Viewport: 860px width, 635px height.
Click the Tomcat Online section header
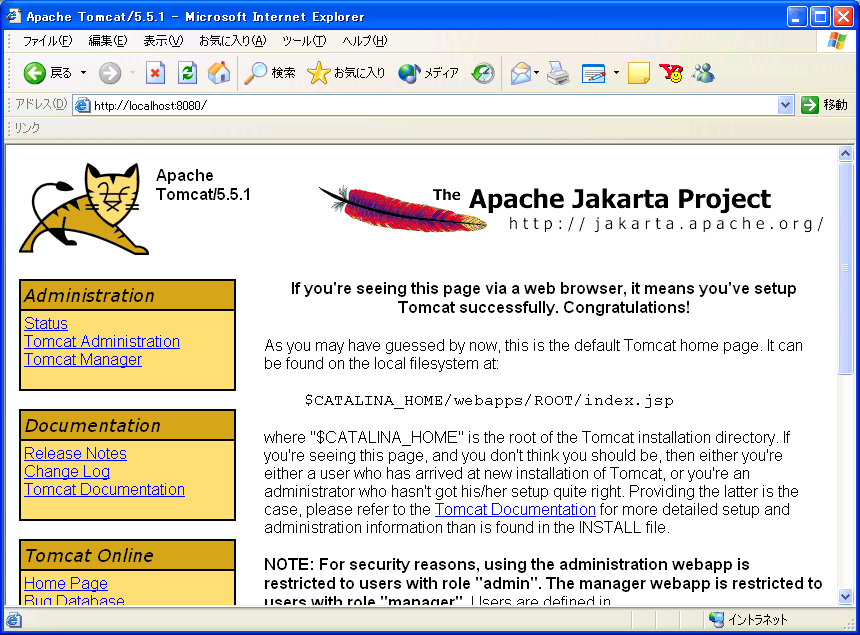[127, 555]
